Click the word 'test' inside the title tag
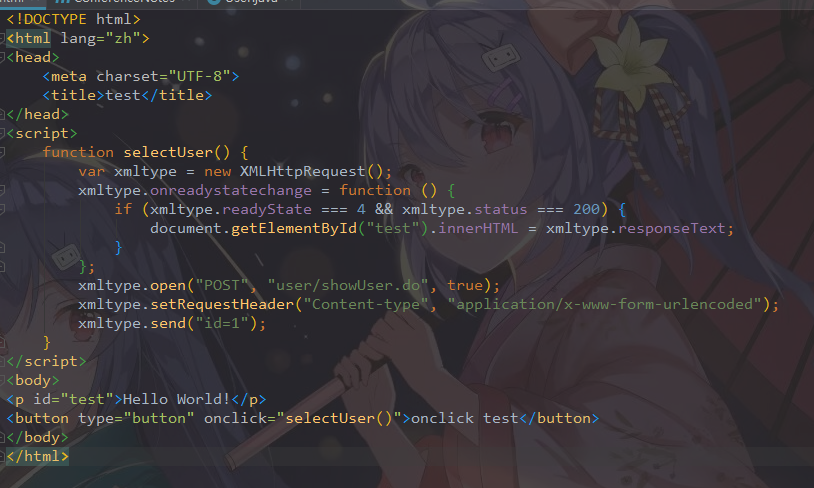 point(123,96)
